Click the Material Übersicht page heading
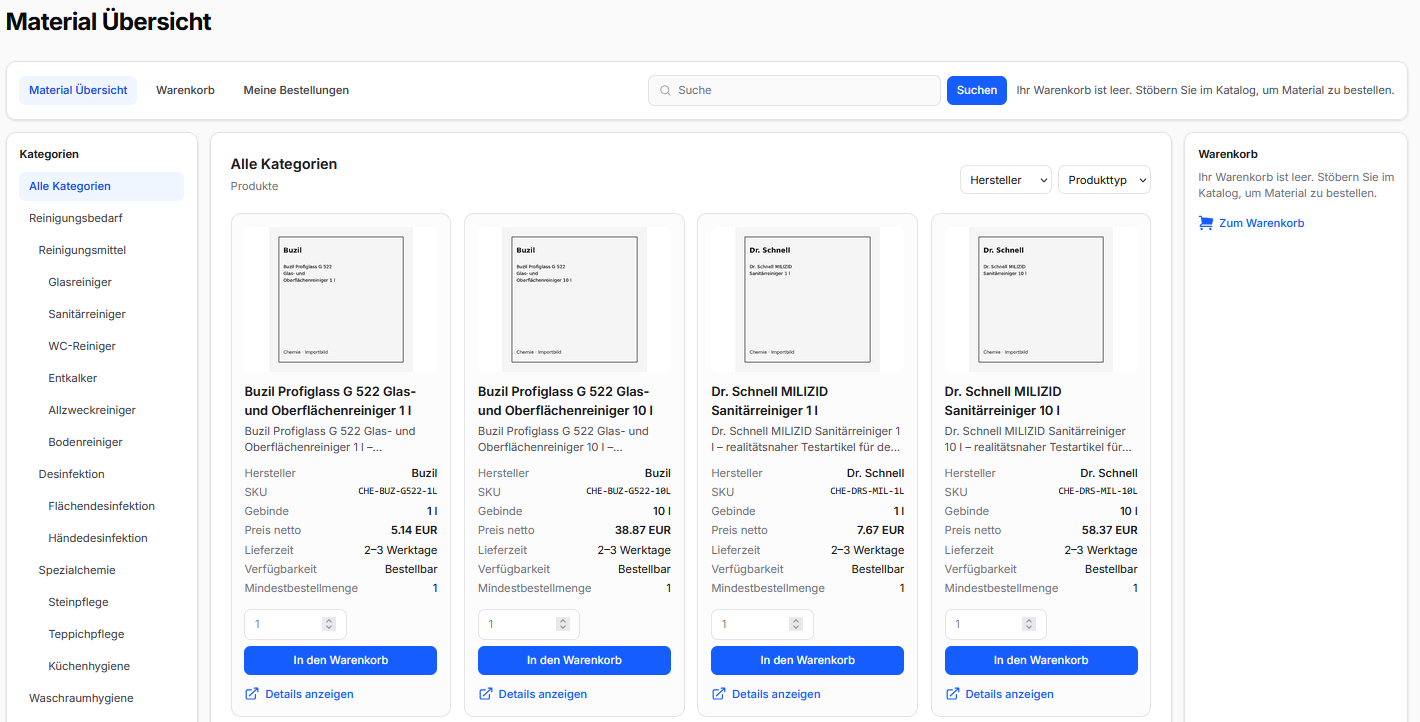The width and height of the screenshot is (1420, 722). click(109, 22)
